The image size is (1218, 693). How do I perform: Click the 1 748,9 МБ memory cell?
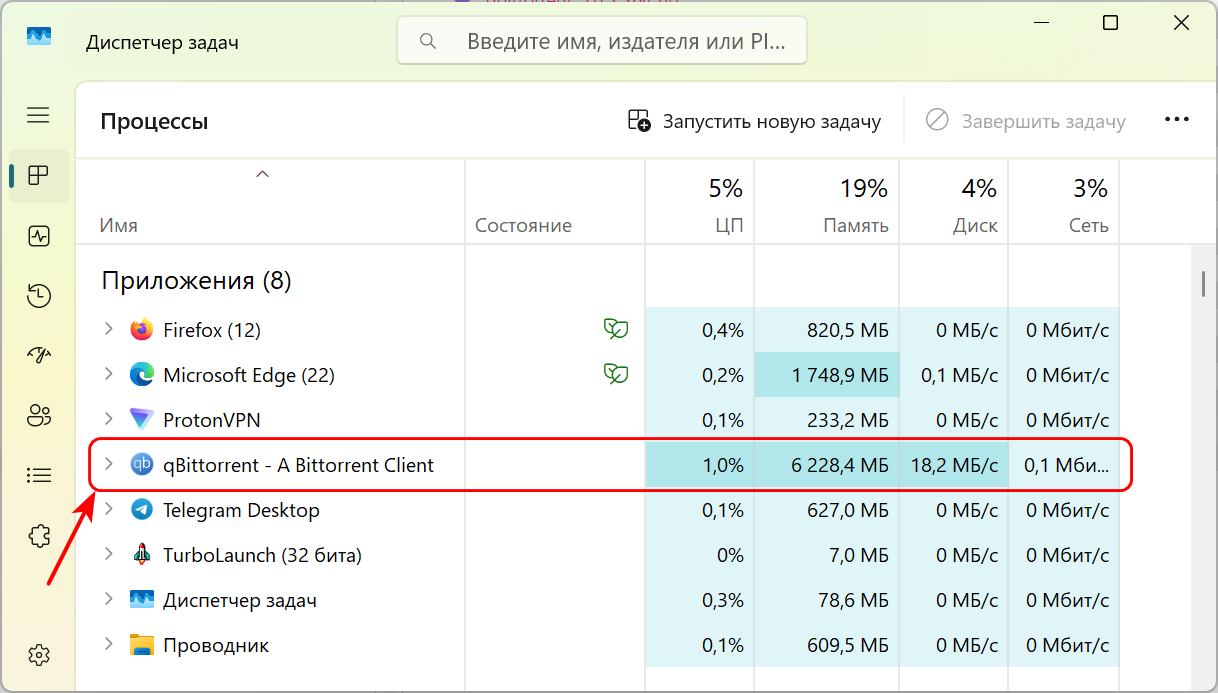(x=827, y=375)
